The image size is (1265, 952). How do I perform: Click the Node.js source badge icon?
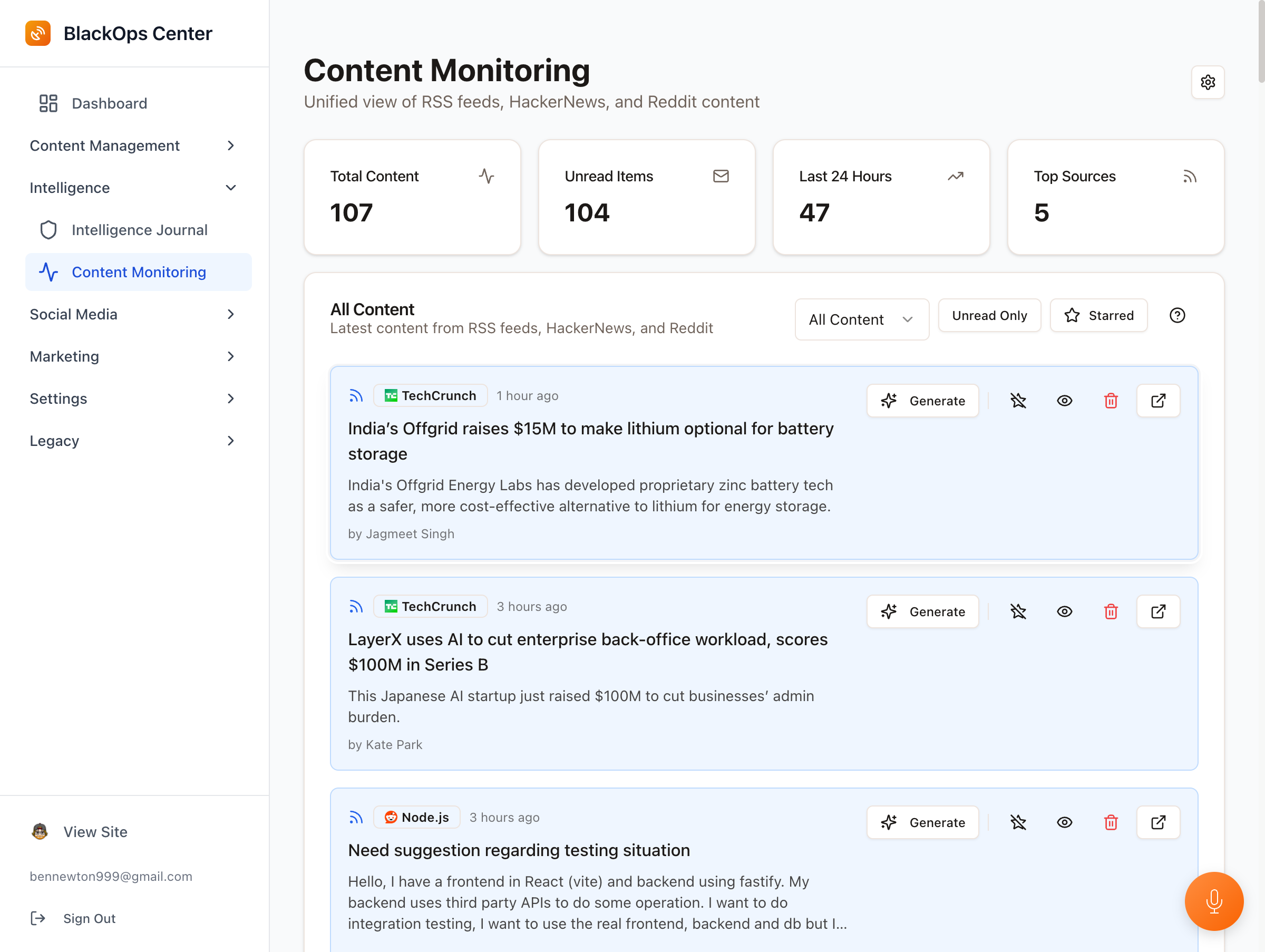coord(391,817)
